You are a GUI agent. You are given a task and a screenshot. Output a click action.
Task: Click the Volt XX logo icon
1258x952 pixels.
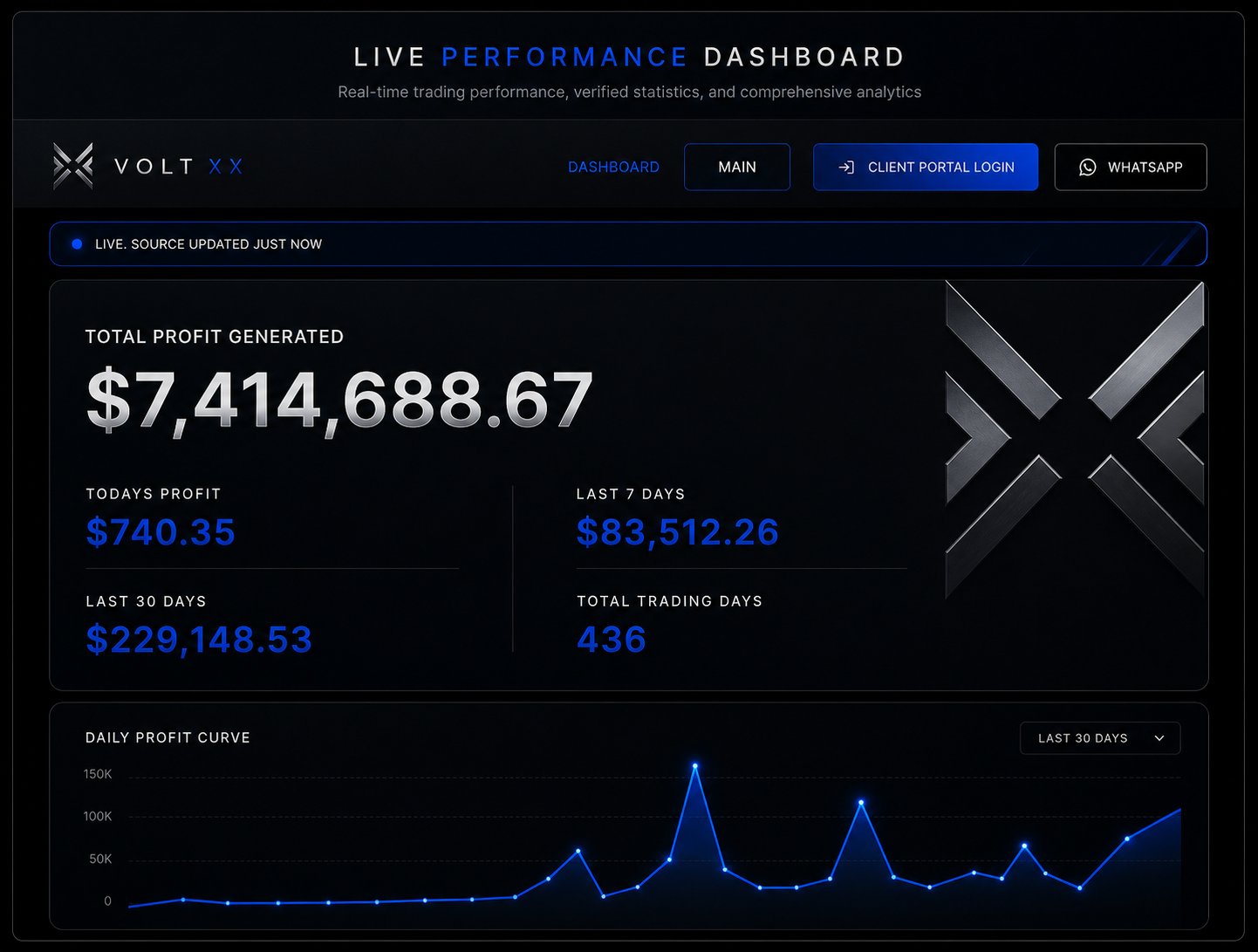click(73, 166)
